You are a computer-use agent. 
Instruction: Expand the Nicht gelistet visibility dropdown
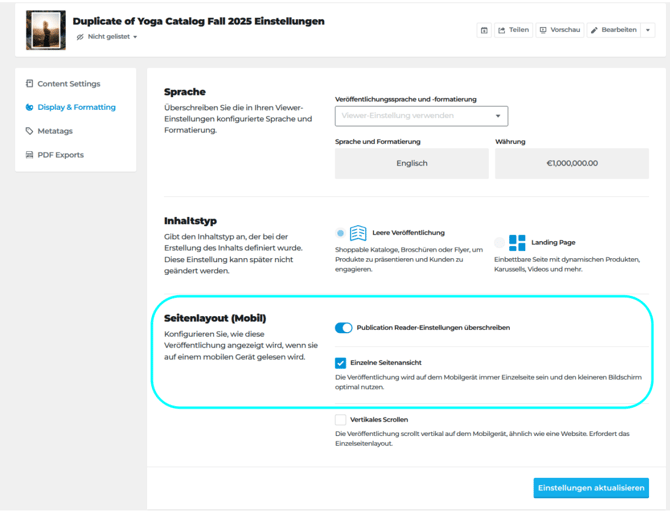pos(107,37)
